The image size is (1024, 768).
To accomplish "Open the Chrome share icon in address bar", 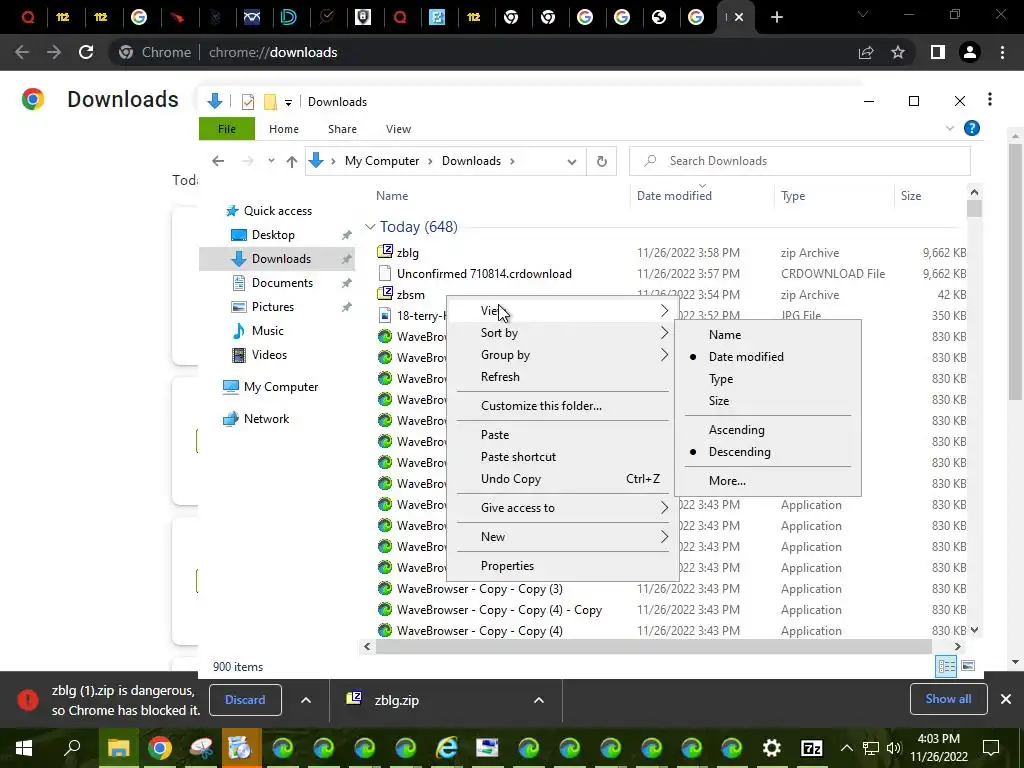I will [866, 52].
